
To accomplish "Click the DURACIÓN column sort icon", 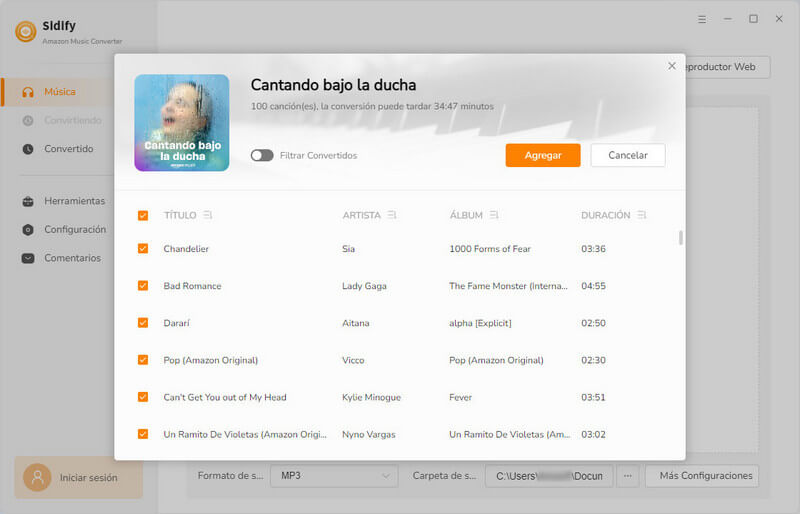I will [x=641, y=215].
